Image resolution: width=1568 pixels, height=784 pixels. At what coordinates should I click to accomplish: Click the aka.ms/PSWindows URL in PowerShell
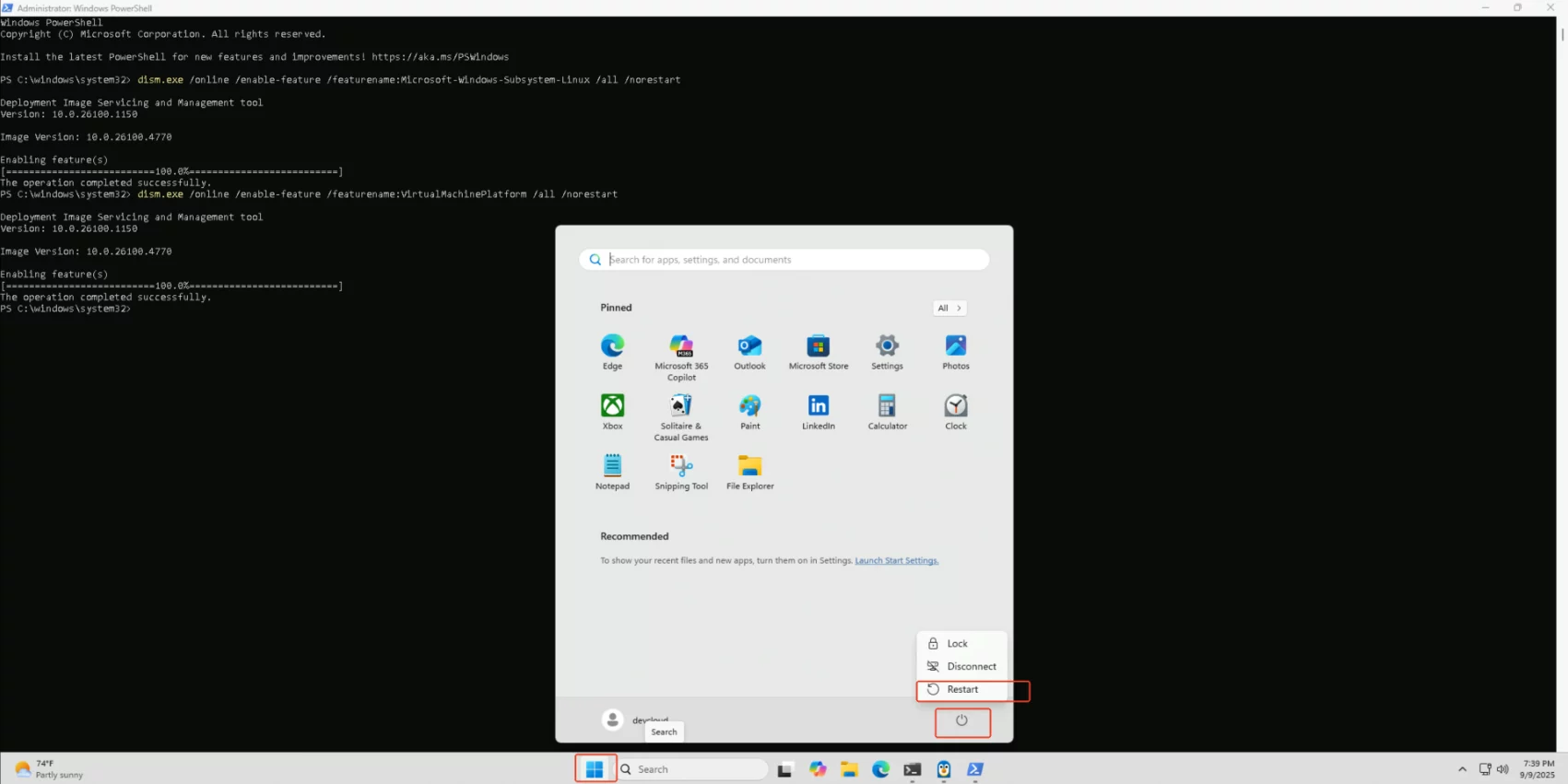pos(440,57)
